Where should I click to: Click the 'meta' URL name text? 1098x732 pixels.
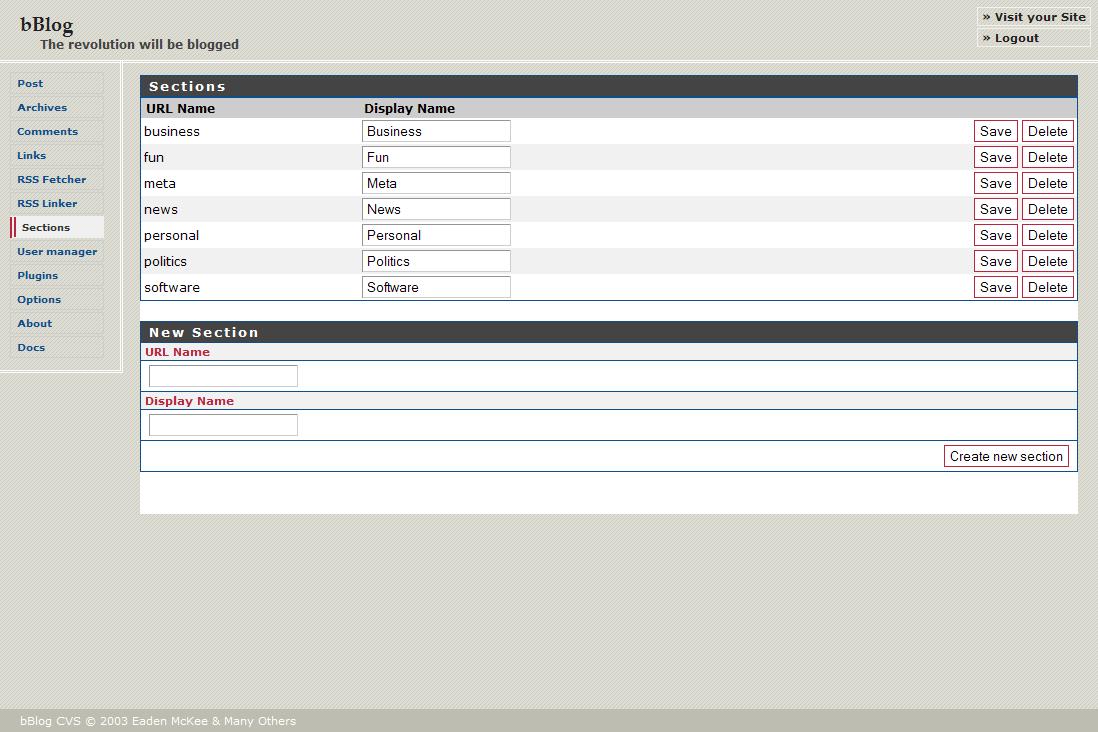click(x=160, y=184)
